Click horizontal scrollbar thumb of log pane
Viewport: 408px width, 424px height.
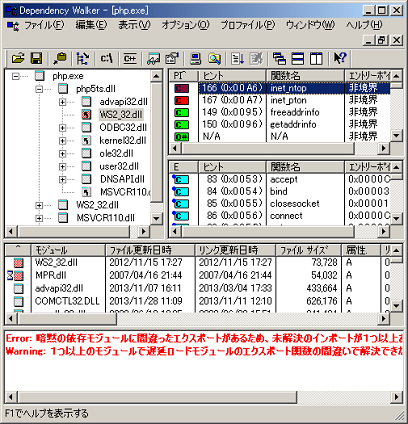click(157, 397)
